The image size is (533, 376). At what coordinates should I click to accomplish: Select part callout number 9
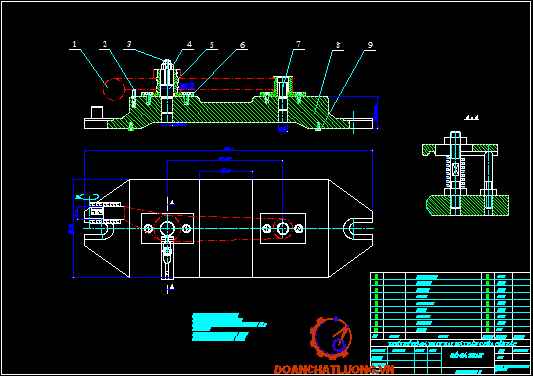point(370,45)
